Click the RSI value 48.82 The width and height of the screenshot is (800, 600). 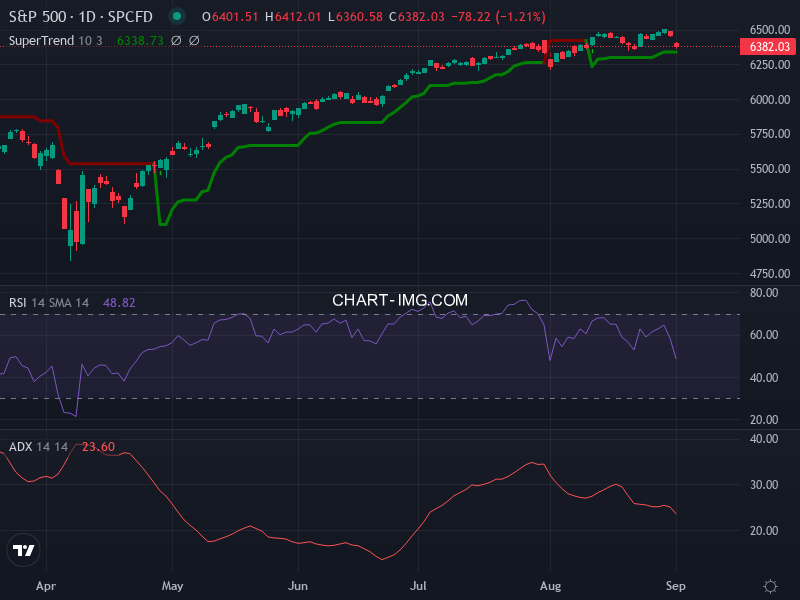[119, 303]
